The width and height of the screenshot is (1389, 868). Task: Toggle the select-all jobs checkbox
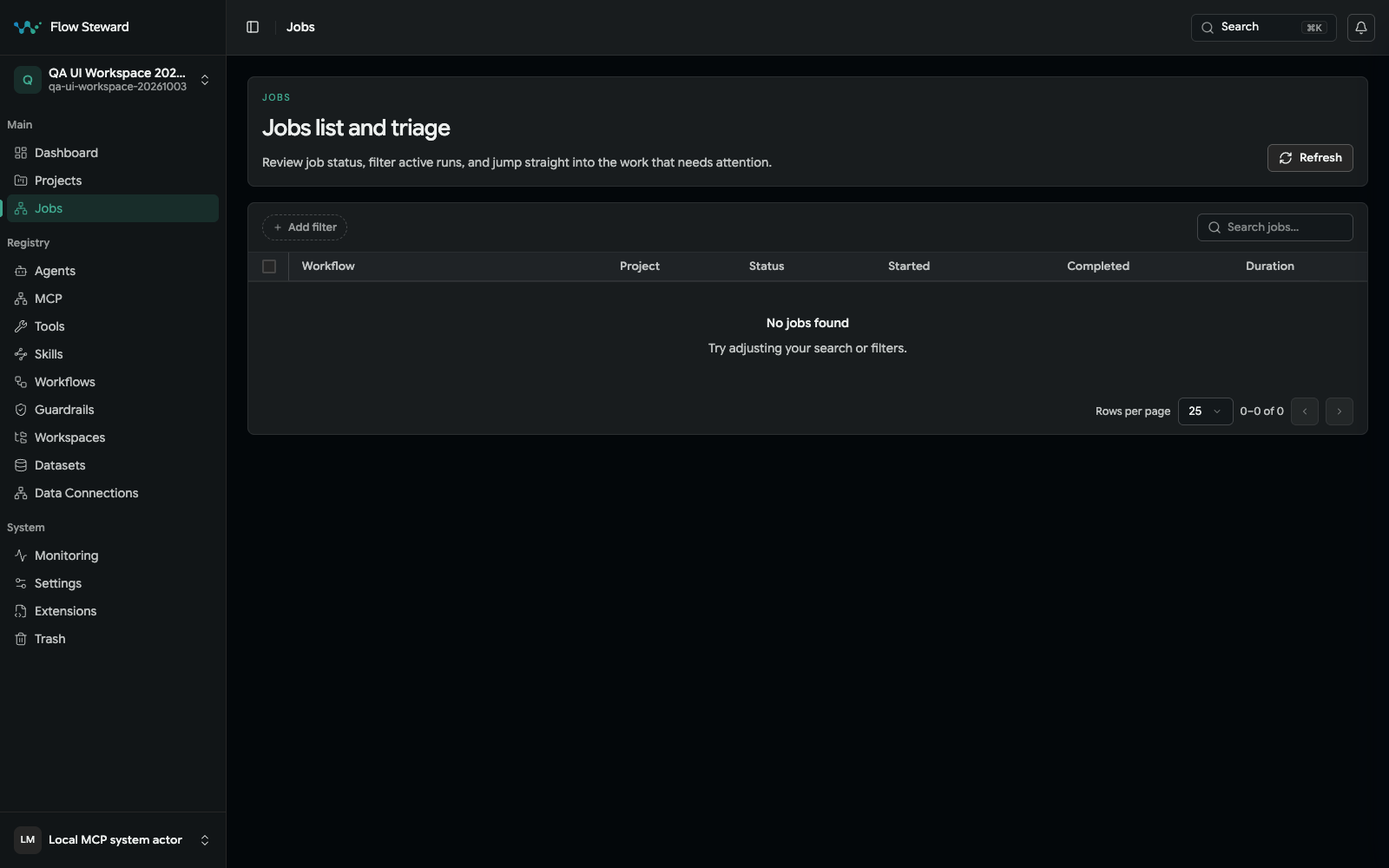pos(269,266)
